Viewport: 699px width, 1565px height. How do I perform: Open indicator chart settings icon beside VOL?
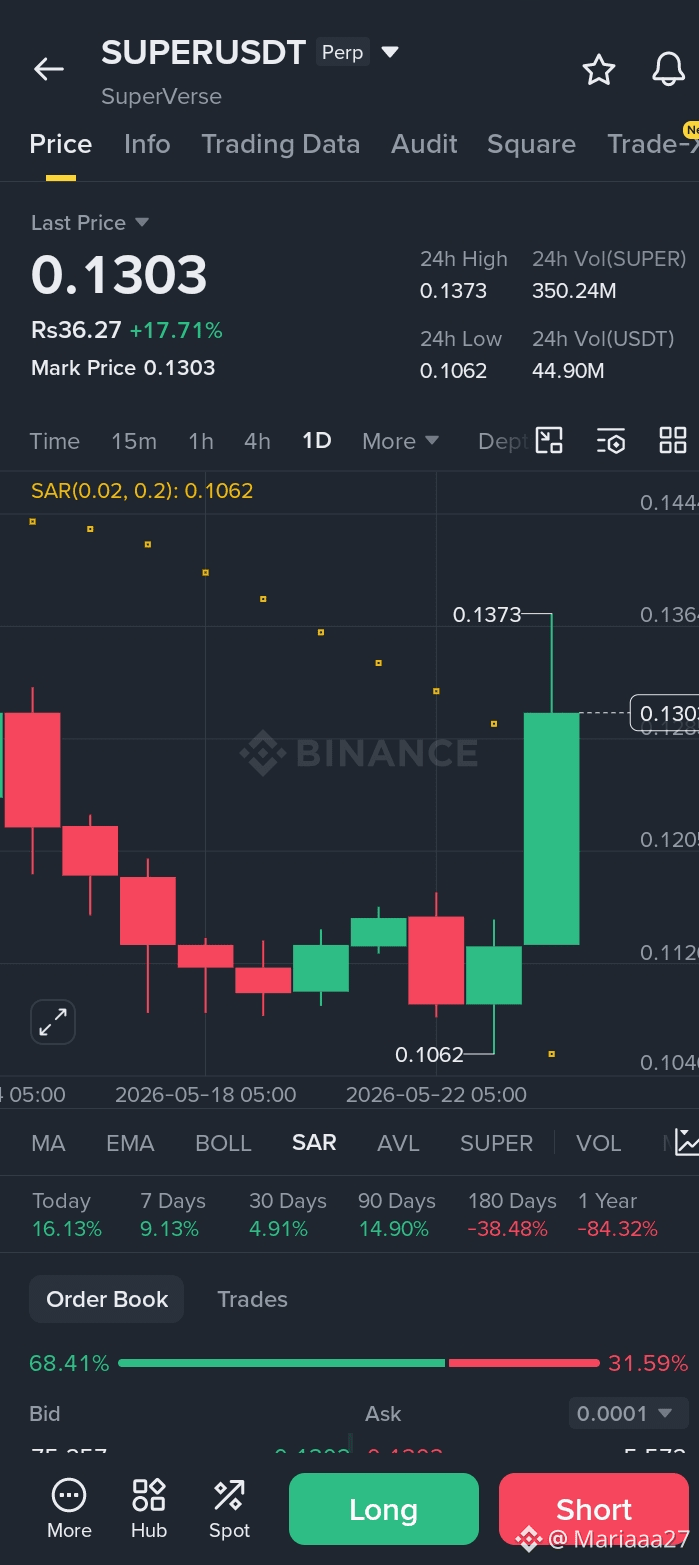tap(686, 1142)
